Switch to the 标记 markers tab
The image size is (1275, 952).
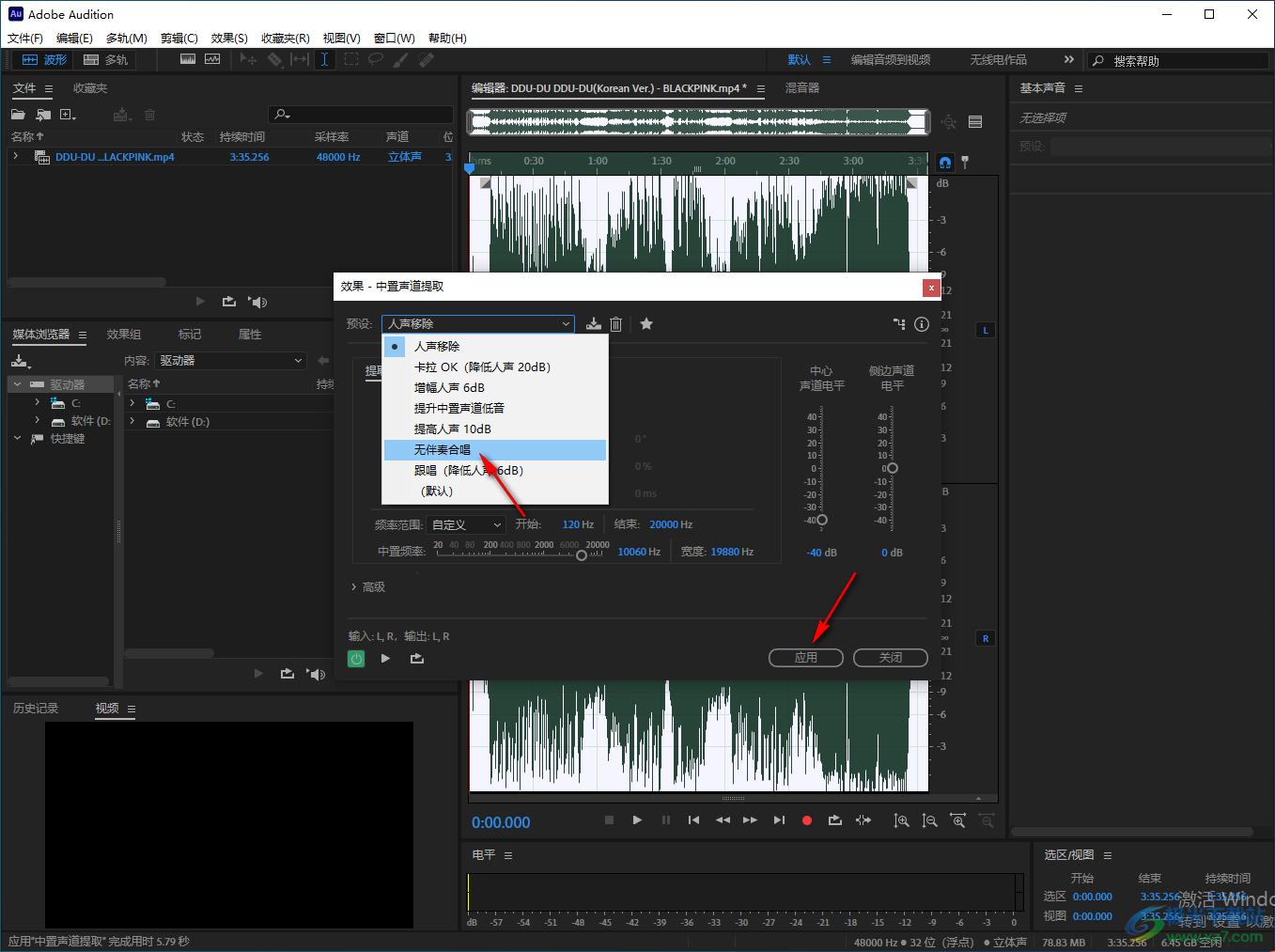pos(190,335)
